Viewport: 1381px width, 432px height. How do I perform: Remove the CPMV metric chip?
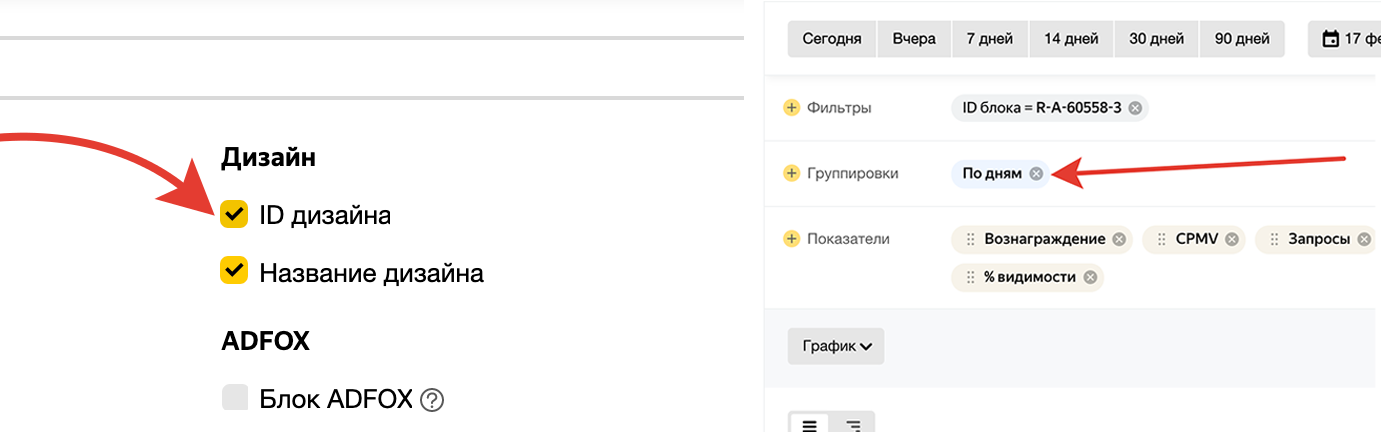point(1232,239)
